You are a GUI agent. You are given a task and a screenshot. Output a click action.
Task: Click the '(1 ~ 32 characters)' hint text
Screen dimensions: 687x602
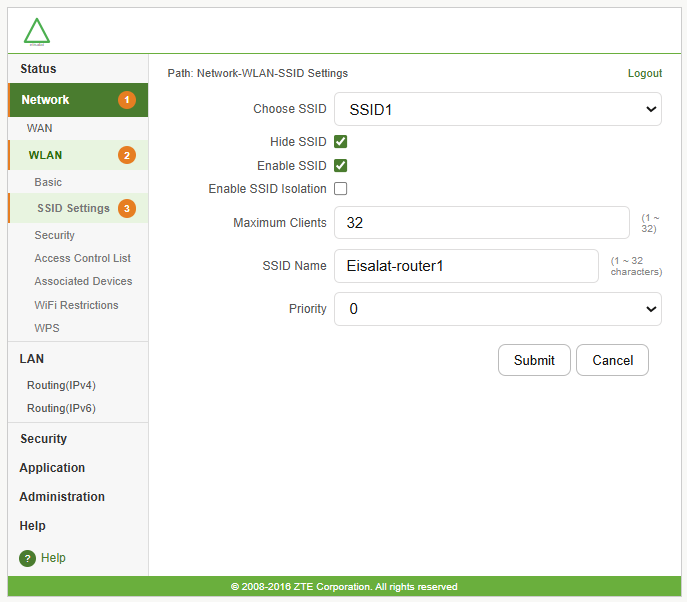click(x=636, y=266)
